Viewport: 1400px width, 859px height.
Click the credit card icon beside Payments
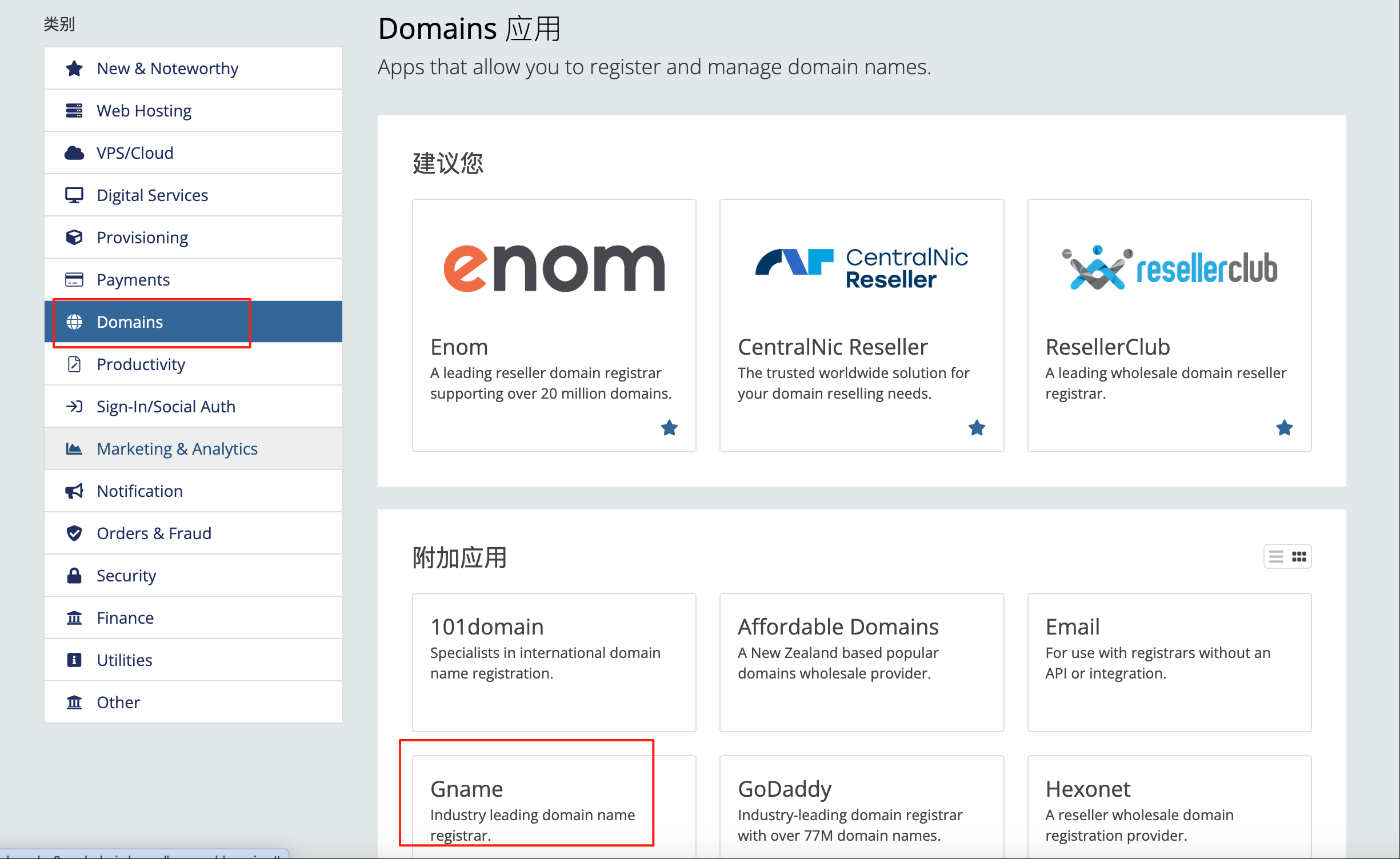click(x=74, y=280)
